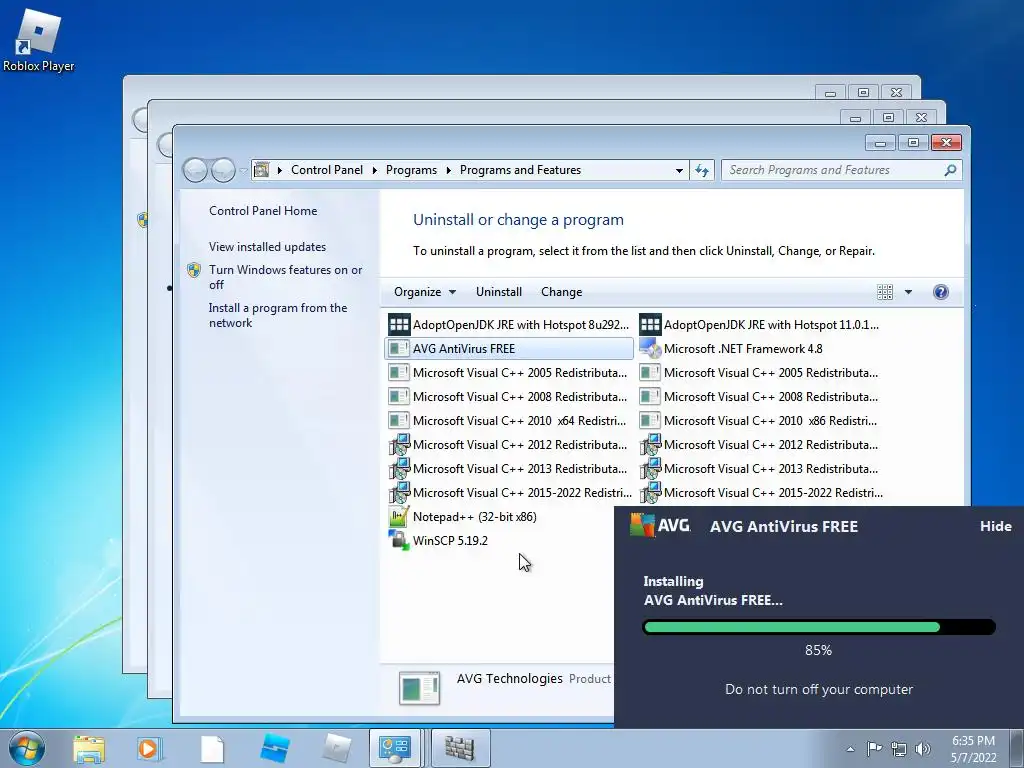Open the Control Panel Home link
This screenshot has height=768, width=1024.
[263, 211]
